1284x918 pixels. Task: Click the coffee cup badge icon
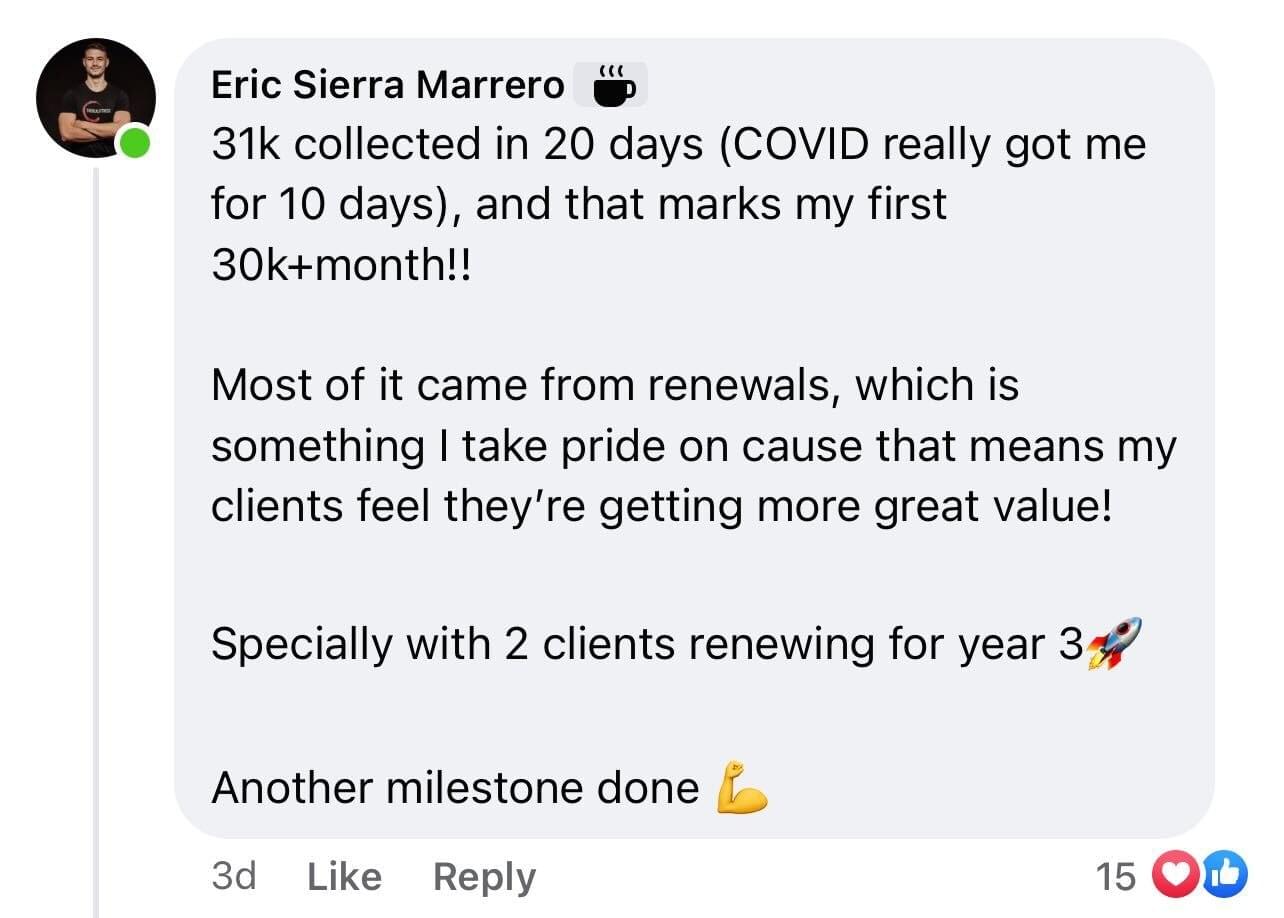point(610,85)
